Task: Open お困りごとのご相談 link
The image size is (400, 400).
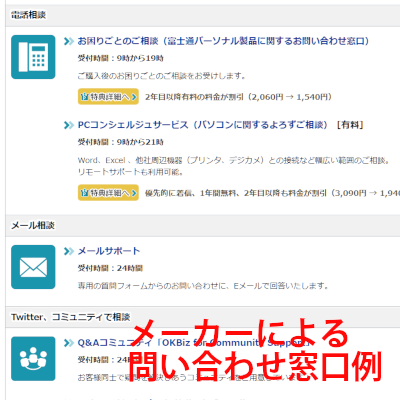Action: coord(223,41)
